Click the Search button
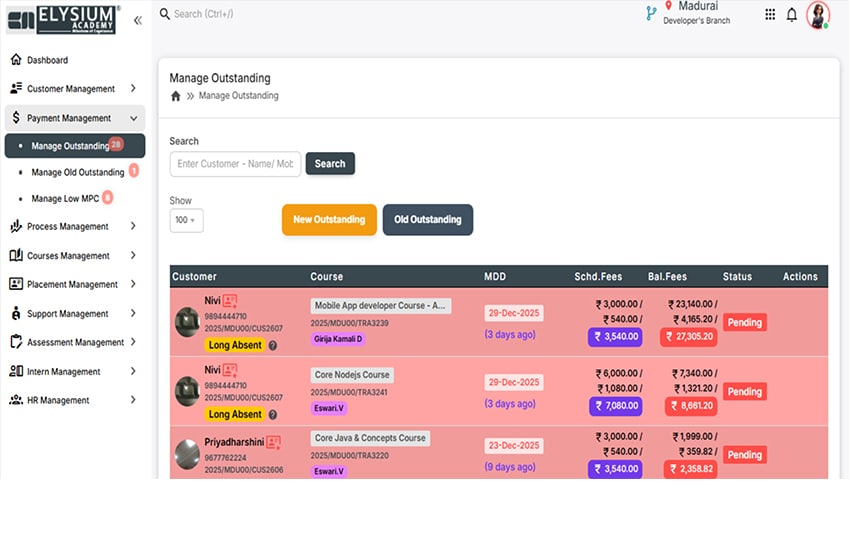Screen dimensions: 850x535 pyautogui.click(x=330, y=164)
